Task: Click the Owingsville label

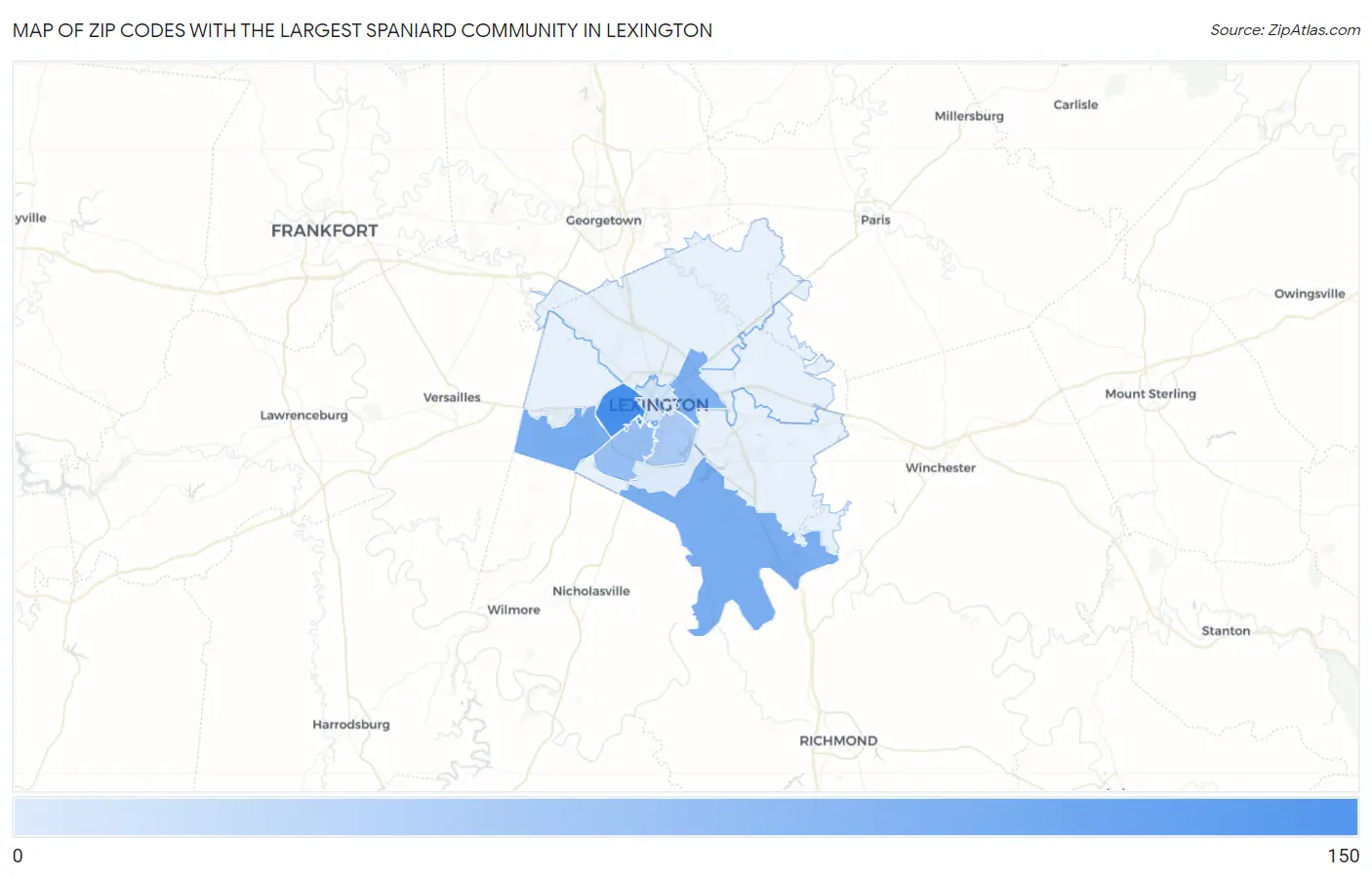Action: 1310,294
